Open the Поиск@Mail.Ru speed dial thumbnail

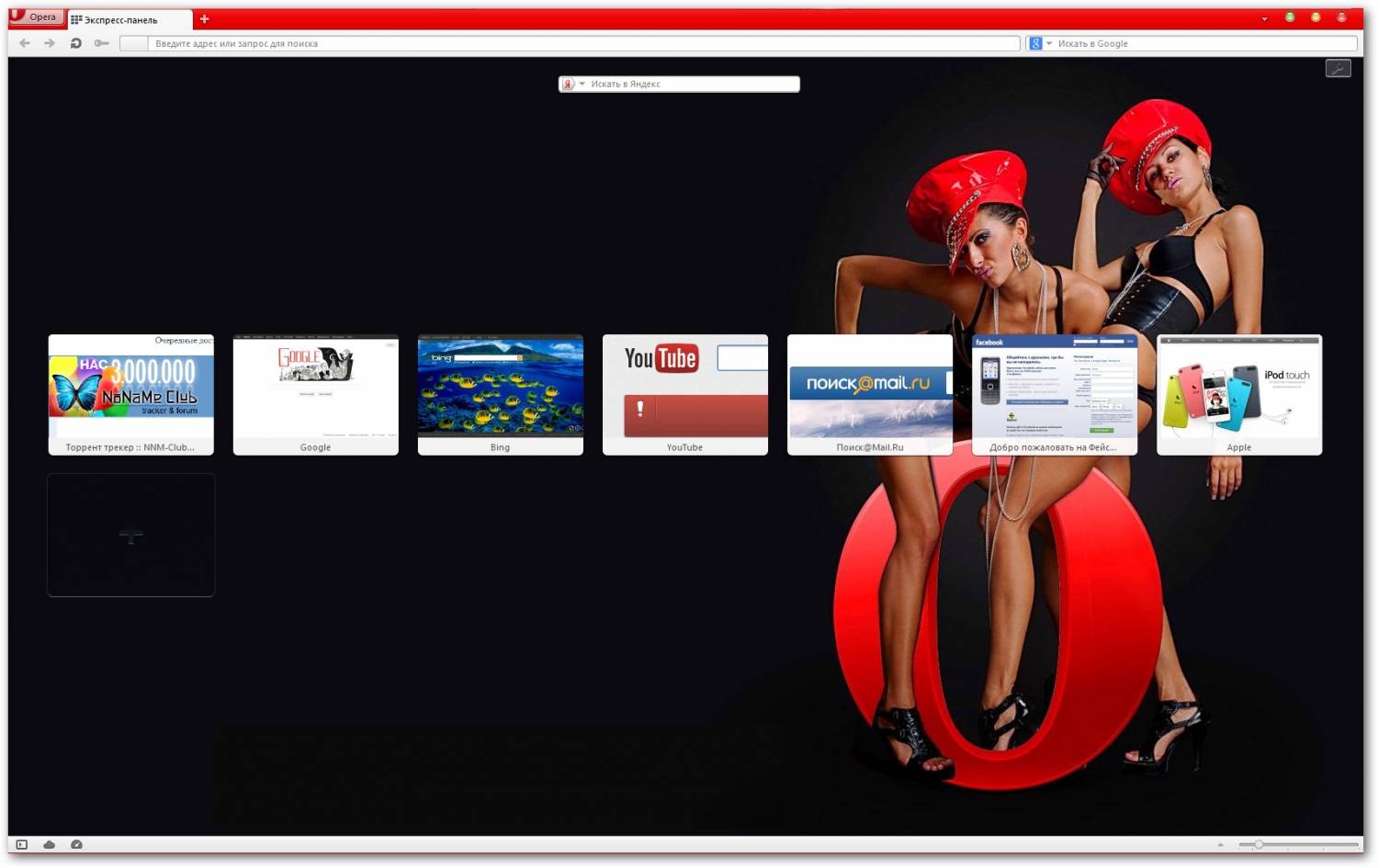[x=870, y=395]
